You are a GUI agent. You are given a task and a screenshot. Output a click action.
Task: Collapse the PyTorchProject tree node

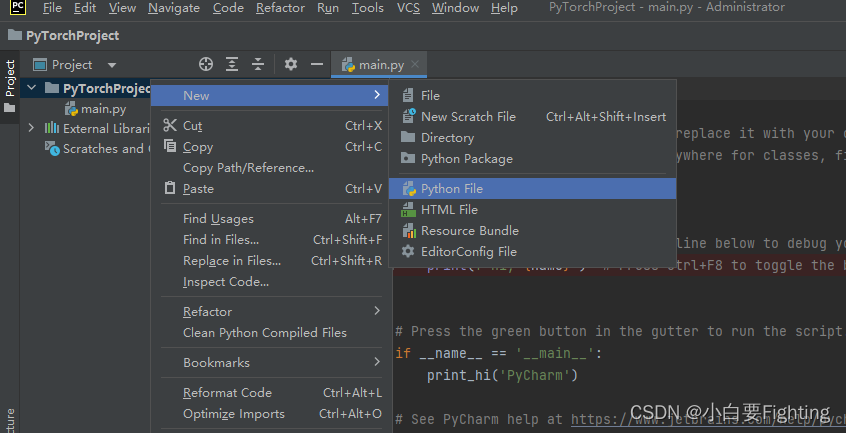[32, 88]
